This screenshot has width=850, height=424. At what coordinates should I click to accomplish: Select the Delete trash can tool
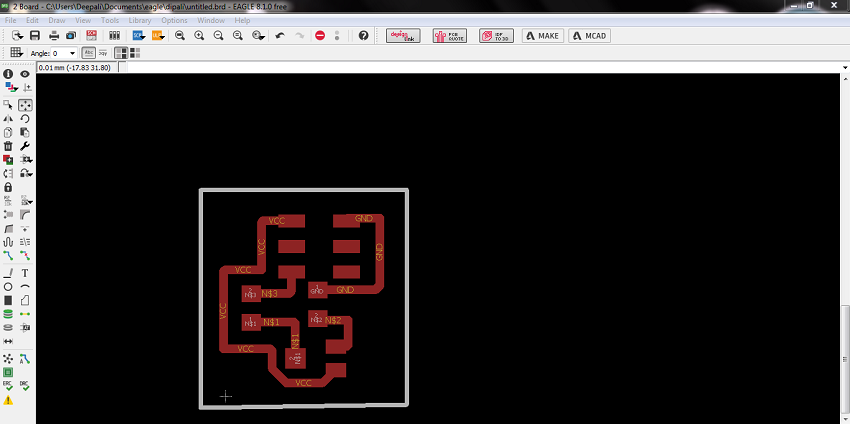[x=8, y=146]
